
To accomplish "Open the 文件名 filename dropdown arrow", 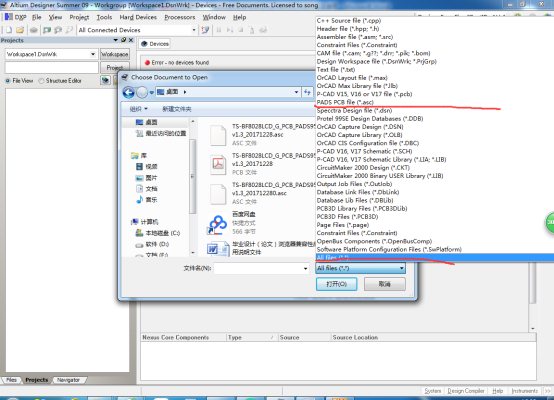I will click(305, 269).
